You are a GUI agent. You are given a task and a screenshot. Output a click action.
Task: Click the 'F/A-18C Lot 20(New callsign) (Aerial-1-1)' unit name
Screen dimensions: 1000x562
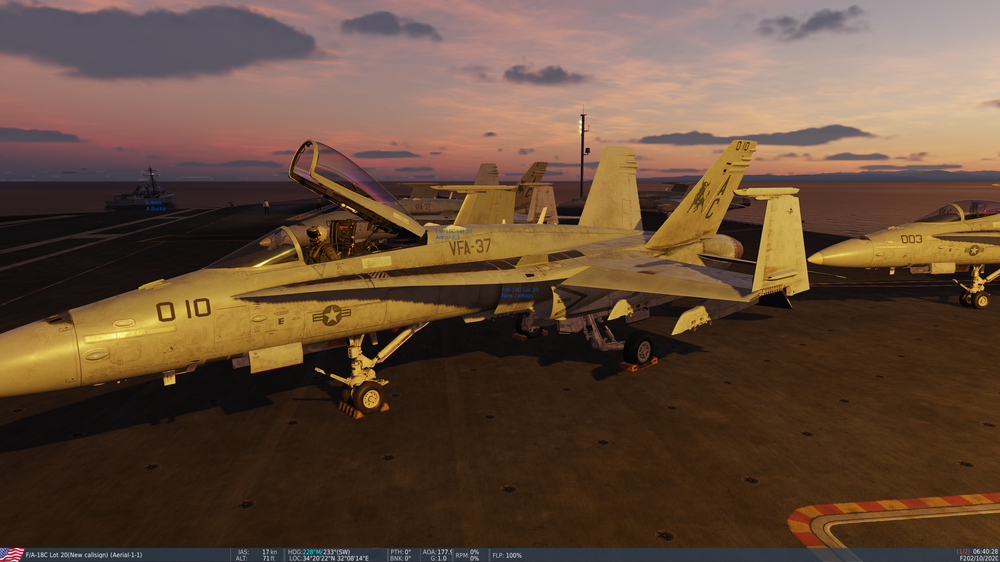pos(84,555)
